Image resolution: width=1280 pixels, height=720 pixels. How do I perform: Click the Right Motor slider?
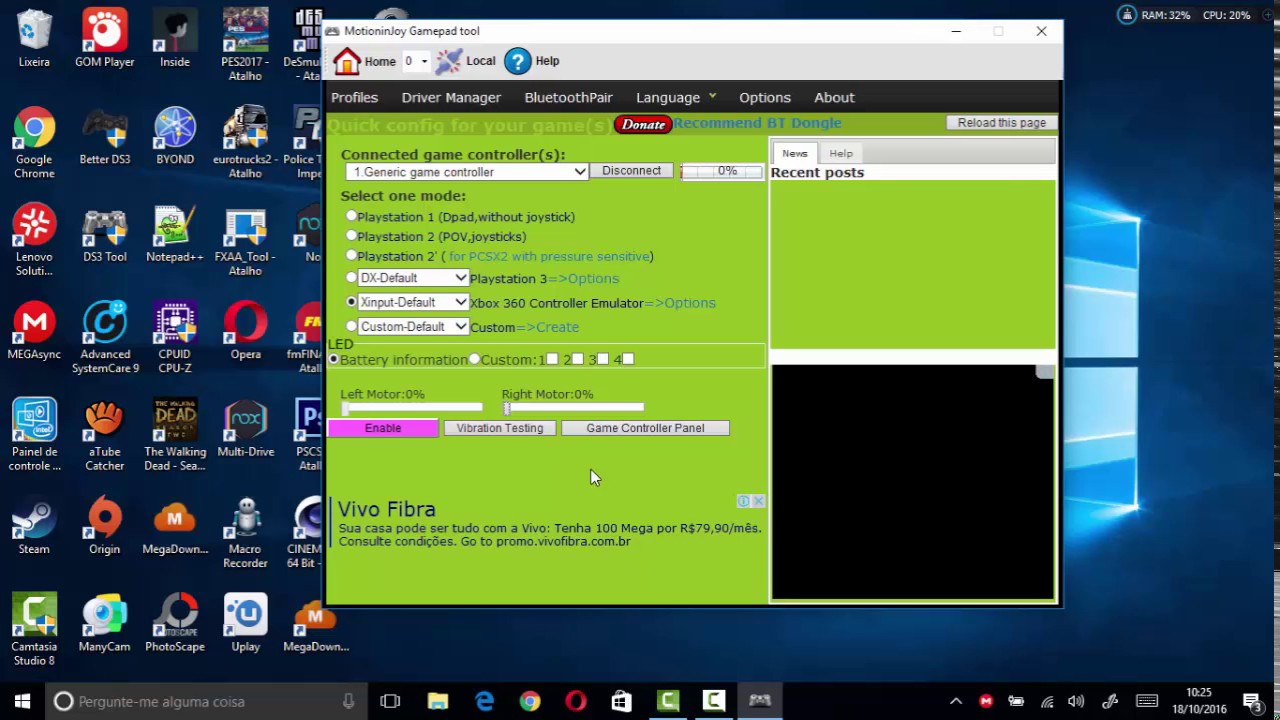(x=573, y=408)
